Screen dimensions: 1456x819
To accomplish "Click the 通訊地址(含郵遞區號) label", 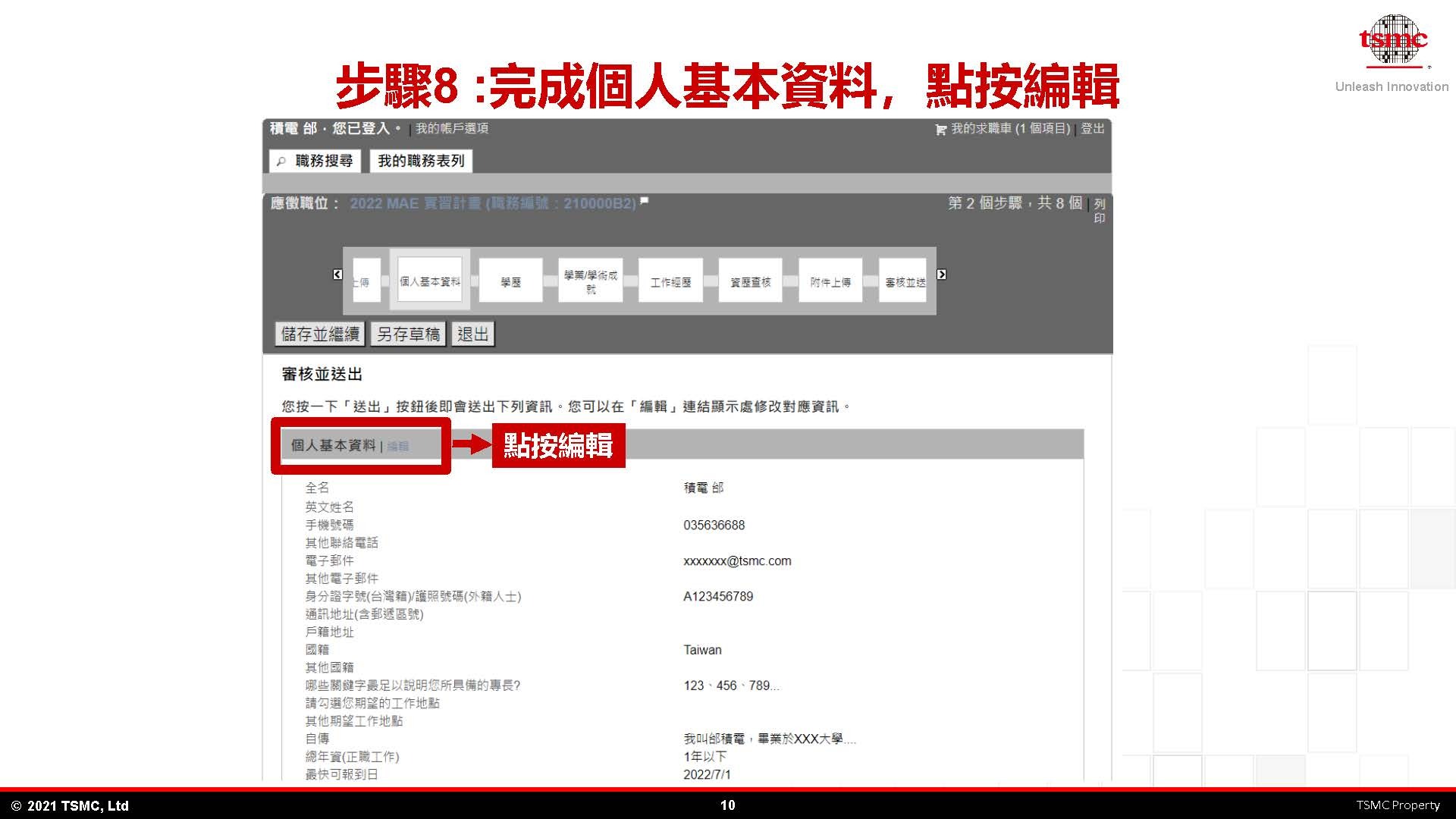I will 364,614.
